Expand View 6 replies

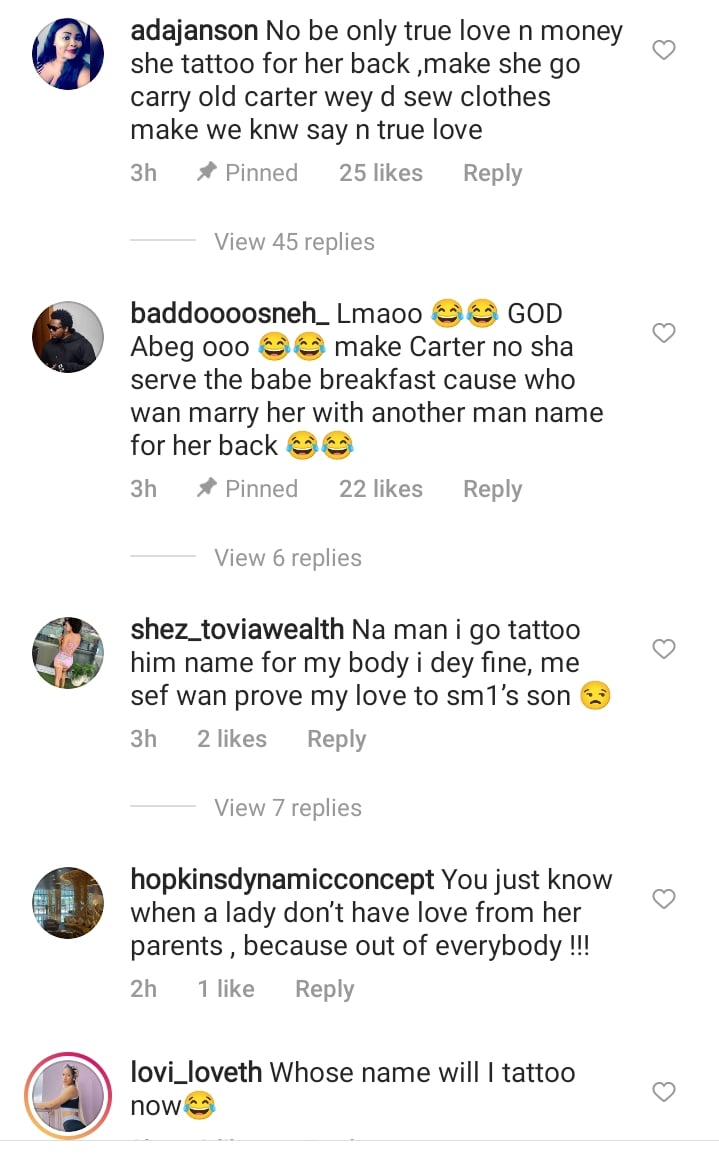288,558
